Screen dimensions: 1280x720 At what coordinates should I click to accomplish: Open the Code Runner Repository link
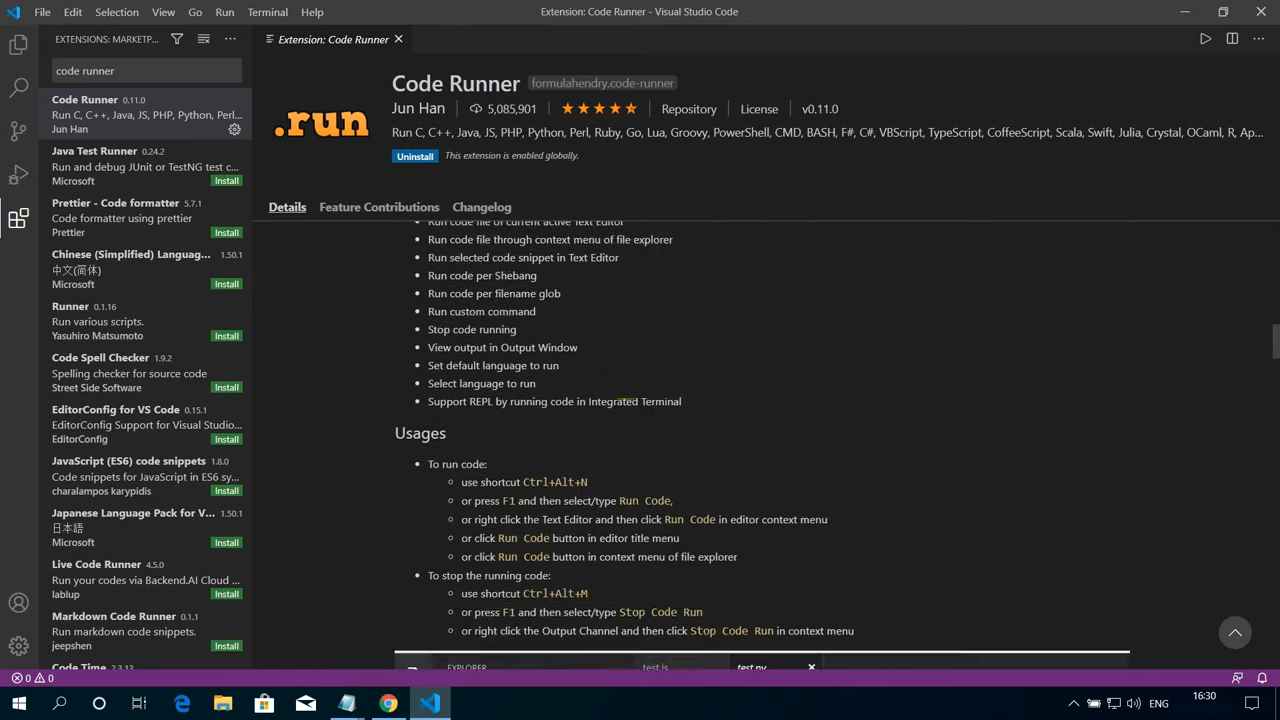pyautogui.click(x=689, y=109)
